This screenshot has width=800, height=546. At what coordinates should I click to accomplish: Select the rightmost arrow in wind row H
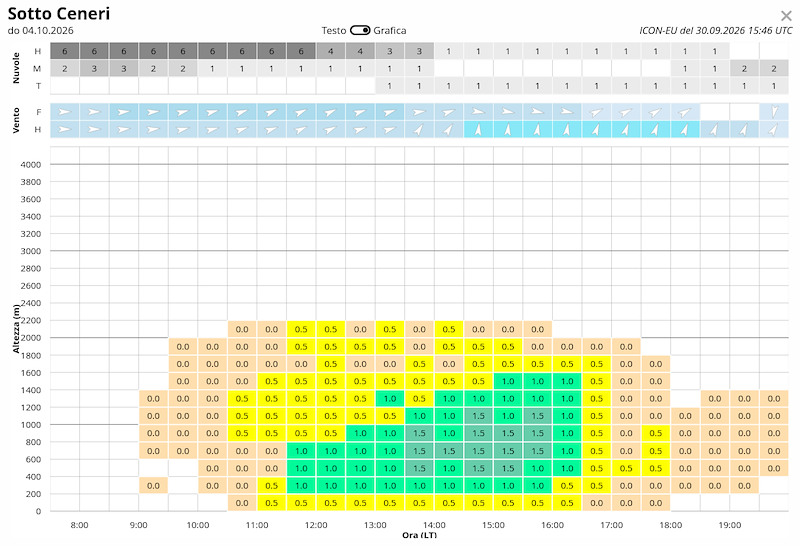pos(774,130)
